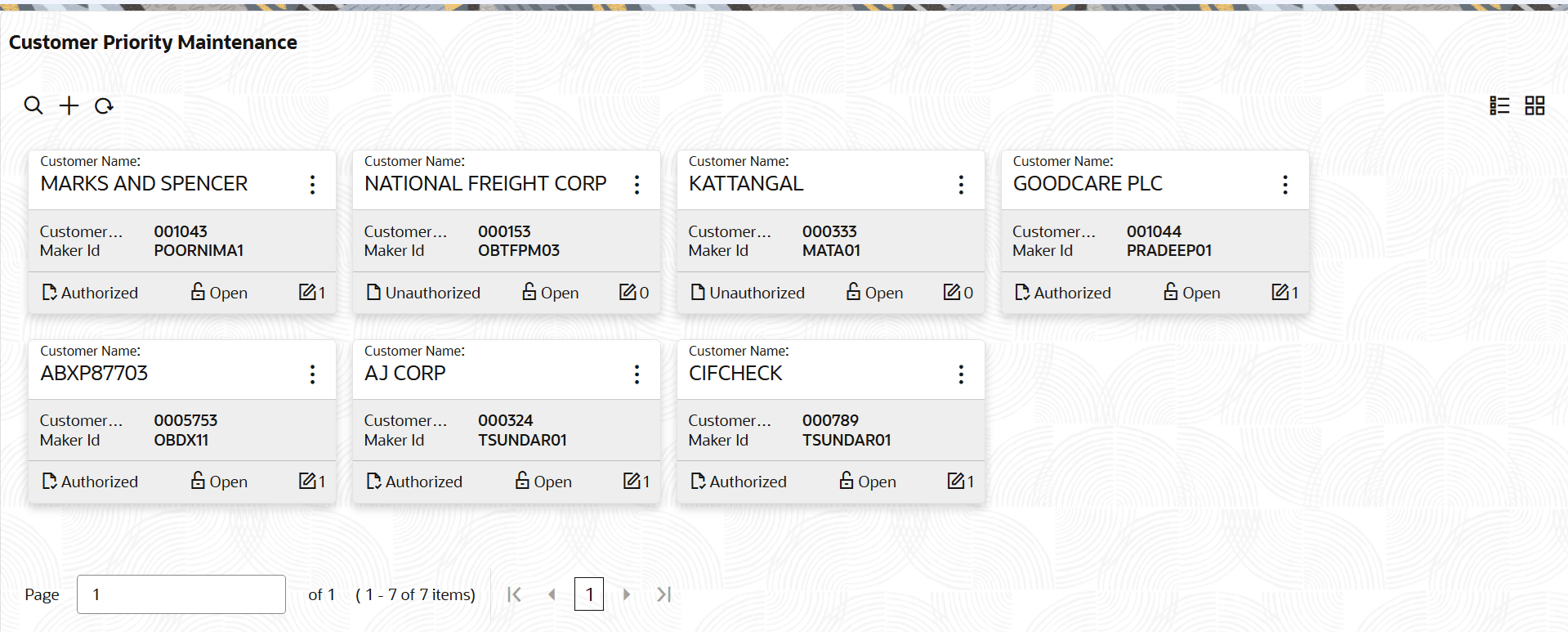Image resolution: width=1568 pixels, height=632 pixels.
Task: Go to last page arrow
Action: tap(663, 594)
